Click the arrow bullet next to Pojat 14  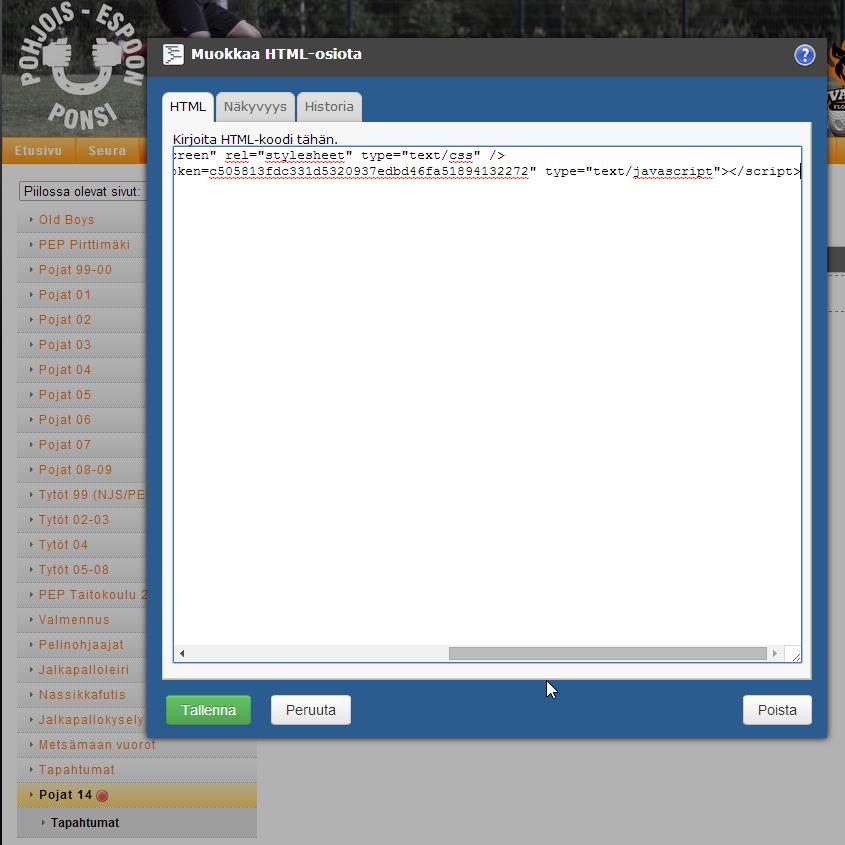point(31,795)
